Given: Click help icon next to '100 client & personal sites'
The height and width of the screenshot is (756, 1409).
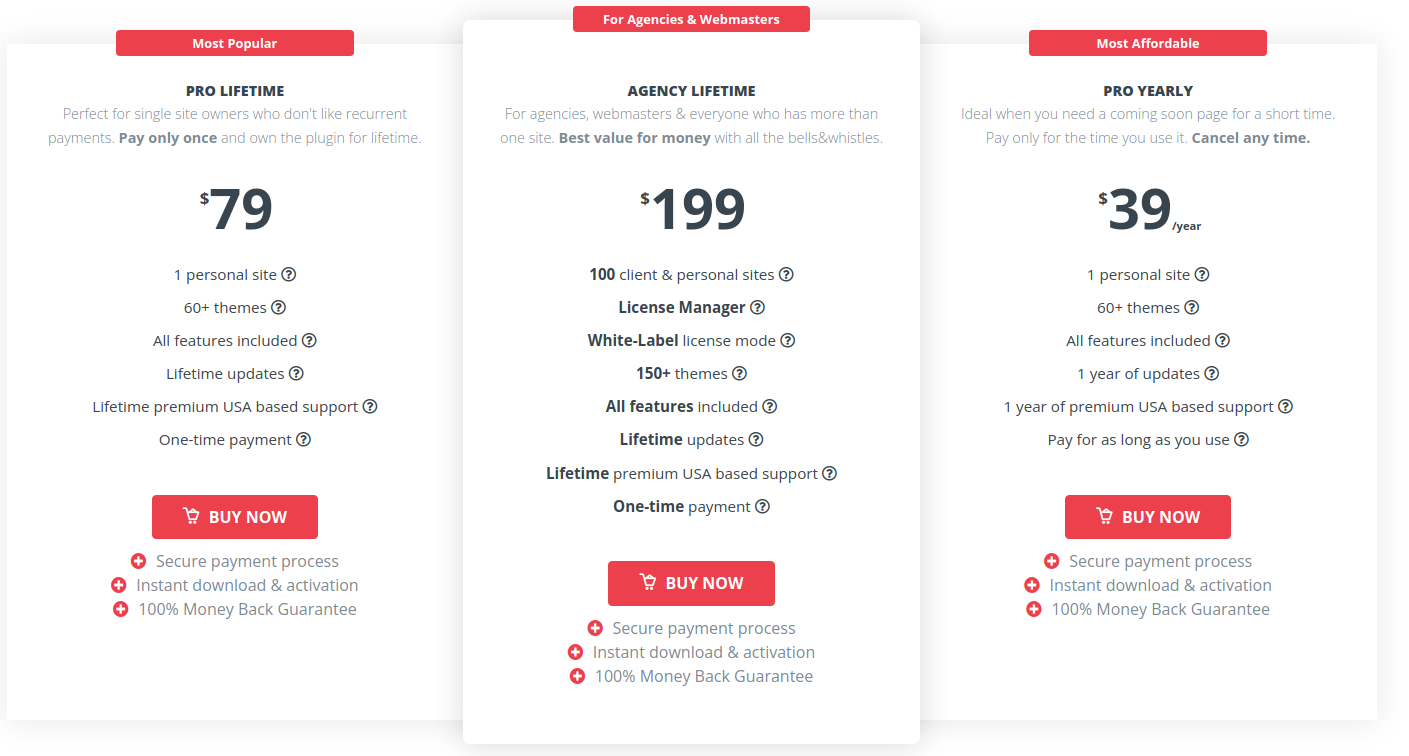Looking at the screenshot, I should (x=786, y=274).
